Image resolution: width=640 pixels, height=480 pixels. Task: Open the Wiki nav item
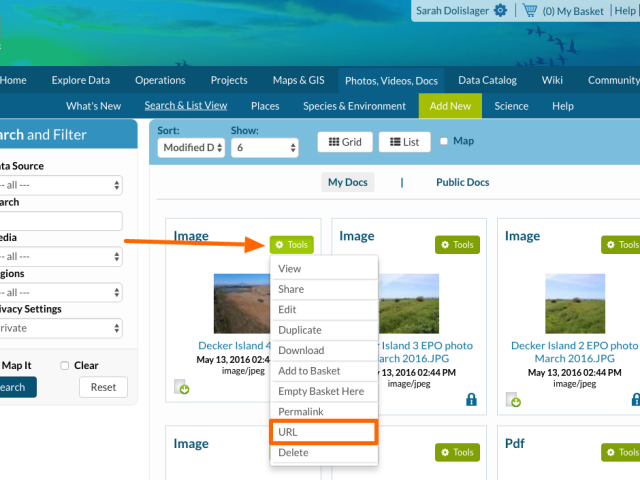tap(552, 80)
